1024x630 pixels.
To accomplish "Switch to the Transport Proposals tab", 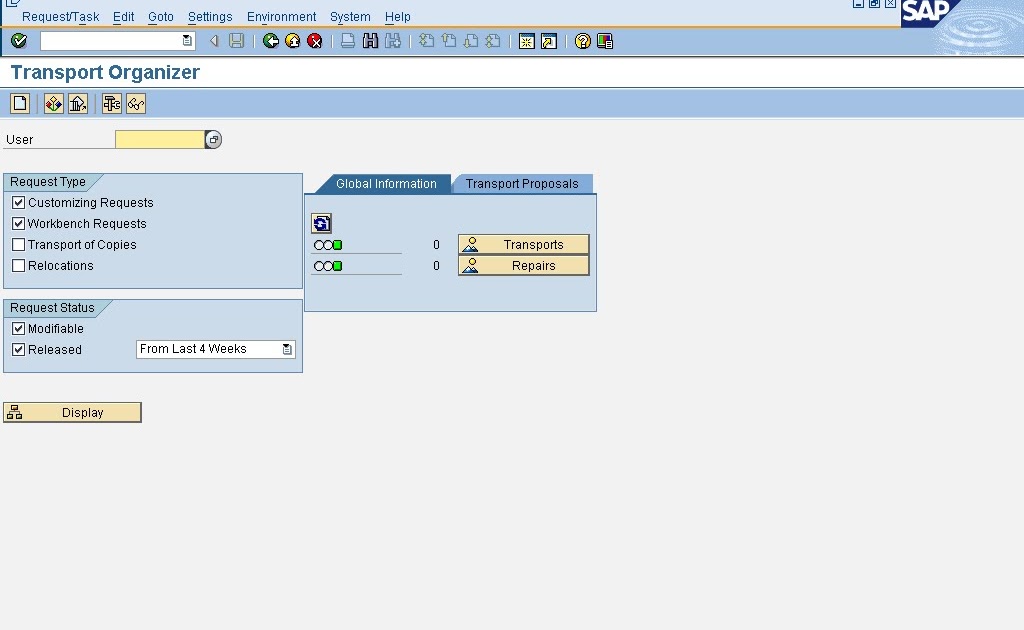I will 523,183.
